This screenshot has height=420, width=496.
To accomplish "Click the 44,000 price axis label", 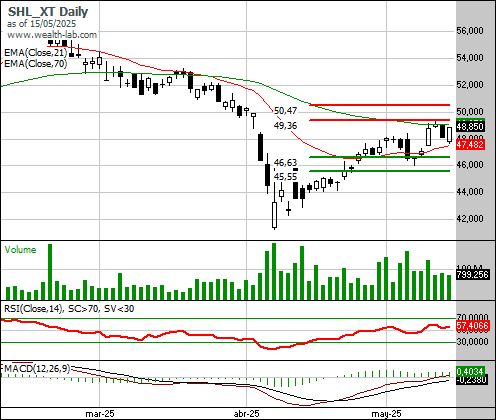I will [x=470, y=192].
